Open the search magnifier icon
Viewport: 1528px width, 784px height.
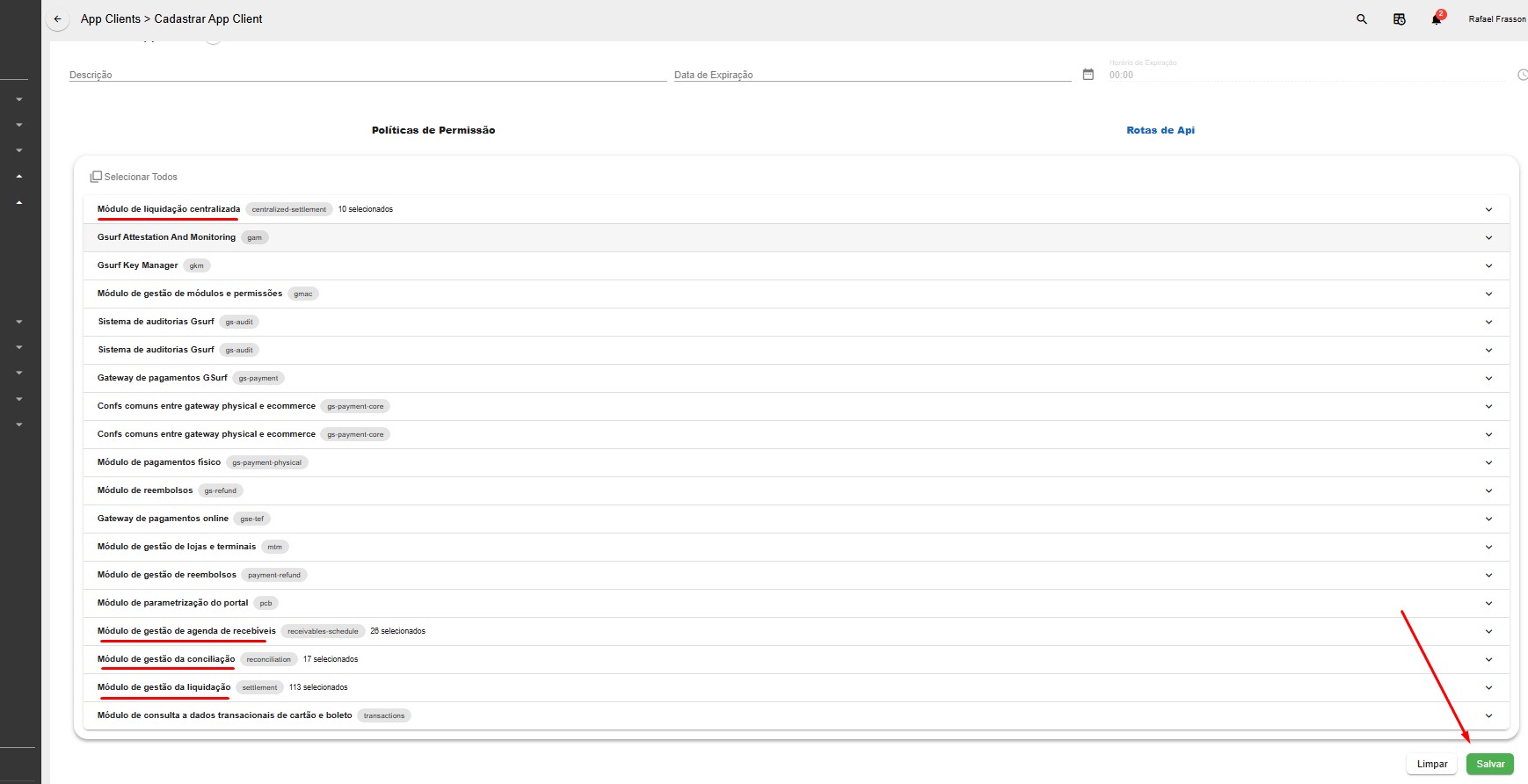pyautogui.click(x=1362, y=19)
